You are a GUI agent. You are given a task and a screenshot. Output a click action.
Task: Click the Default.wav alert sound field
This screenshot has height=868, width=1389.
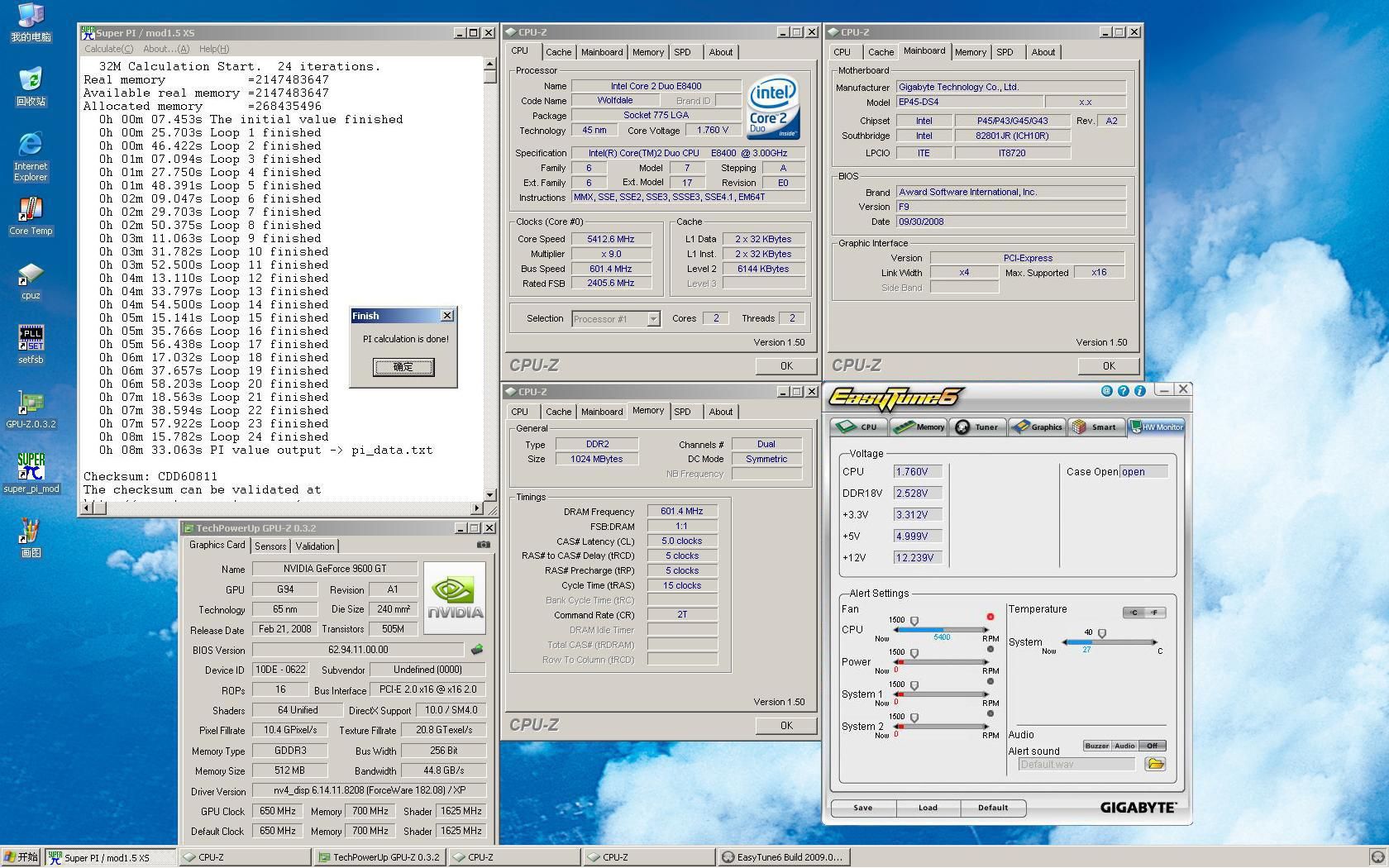(x=1076, y=764)
